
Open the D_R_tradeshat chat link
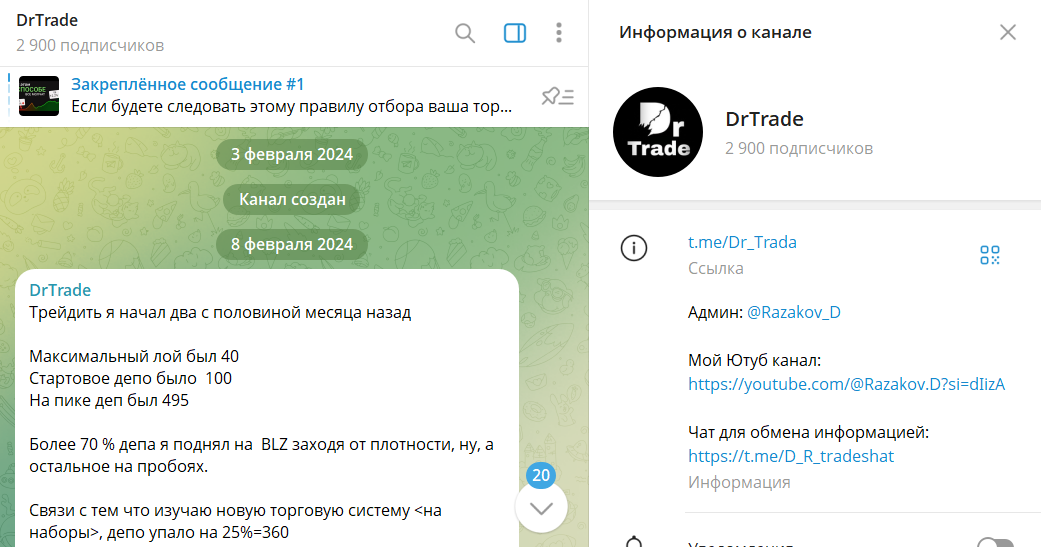tap(790, 456)
